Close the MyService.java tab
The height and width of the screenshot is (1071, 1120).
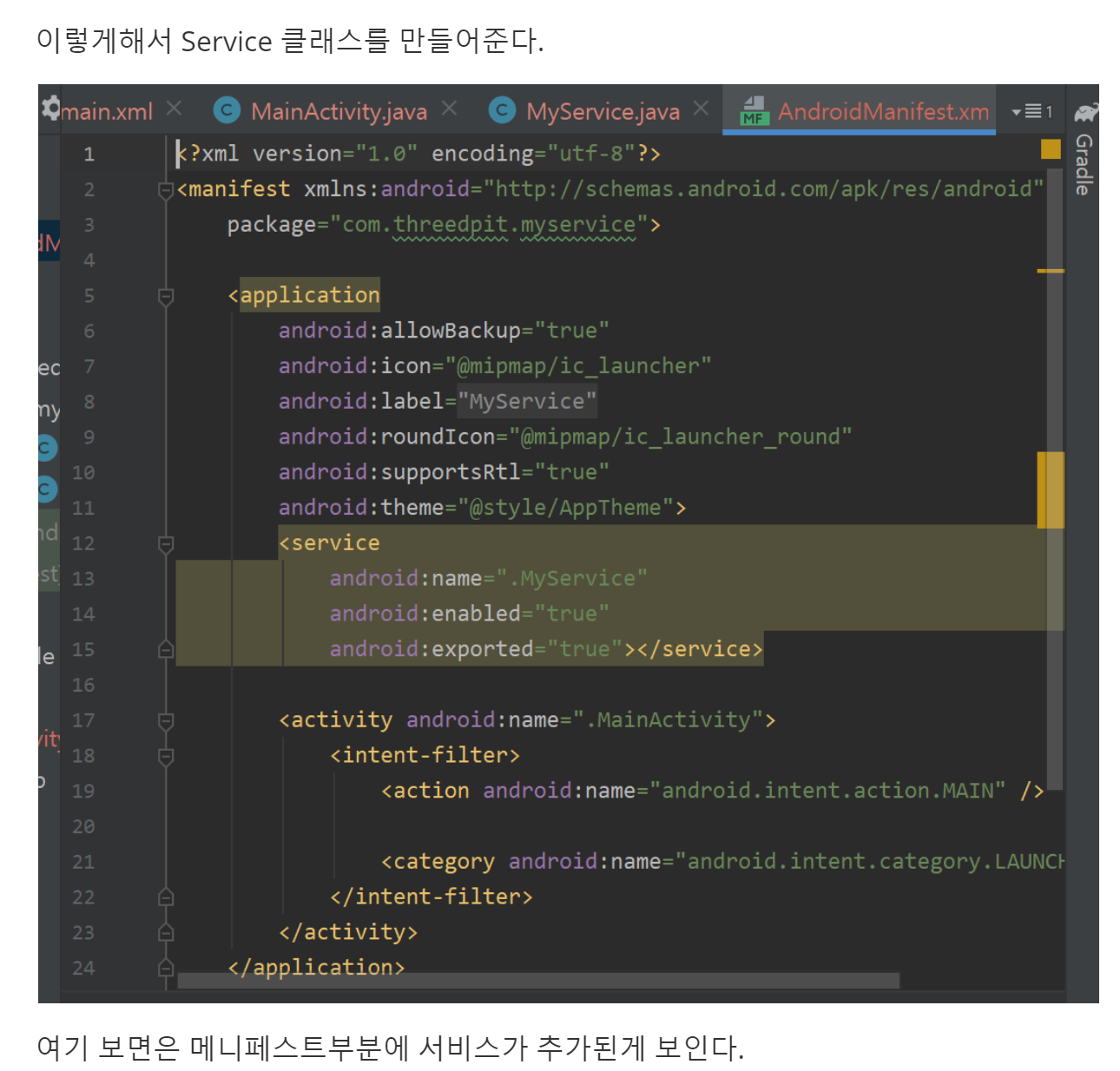pos(701,108)
